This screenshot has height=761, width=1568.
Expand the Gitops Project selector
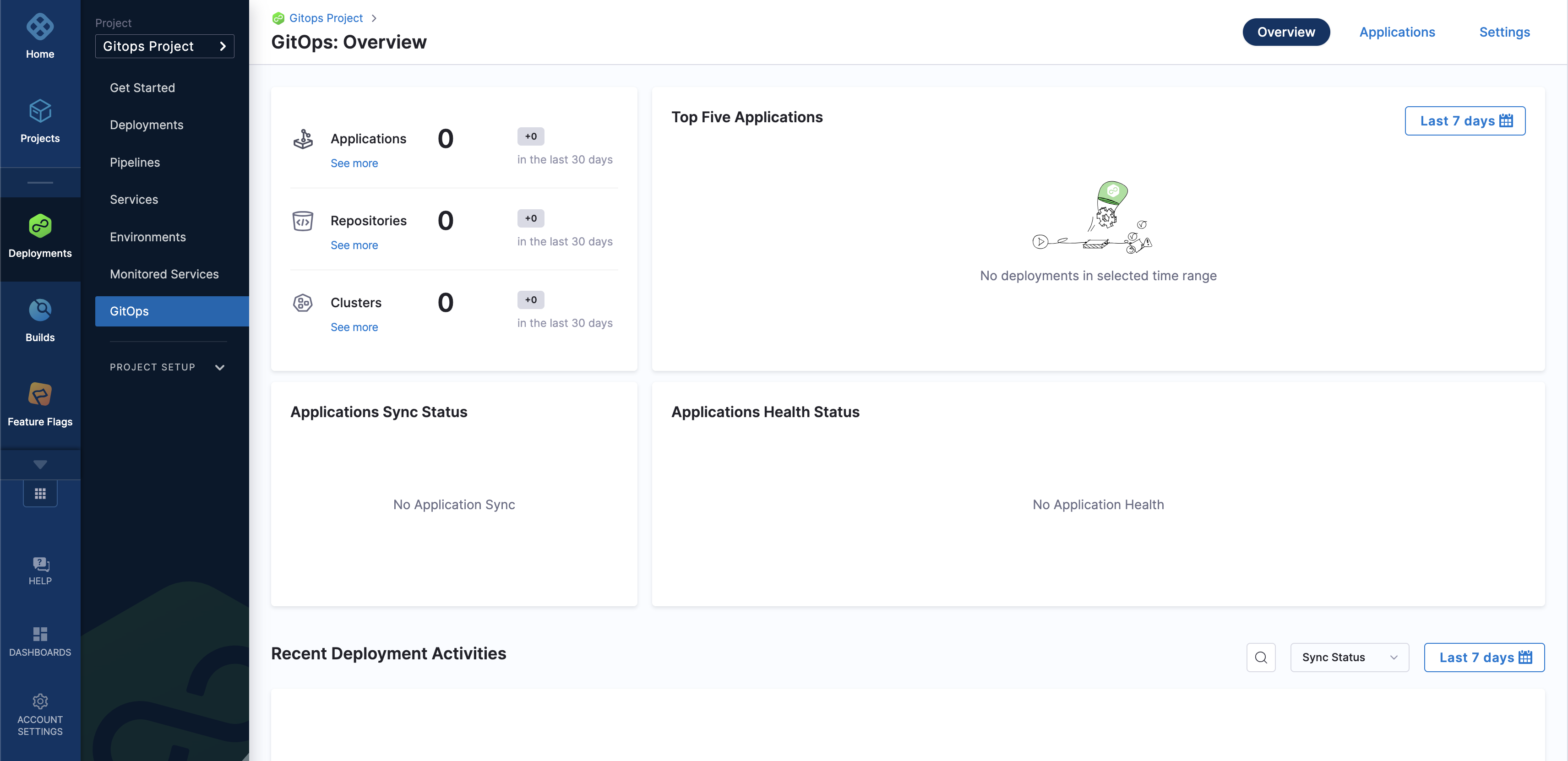[x=164, y=46]
